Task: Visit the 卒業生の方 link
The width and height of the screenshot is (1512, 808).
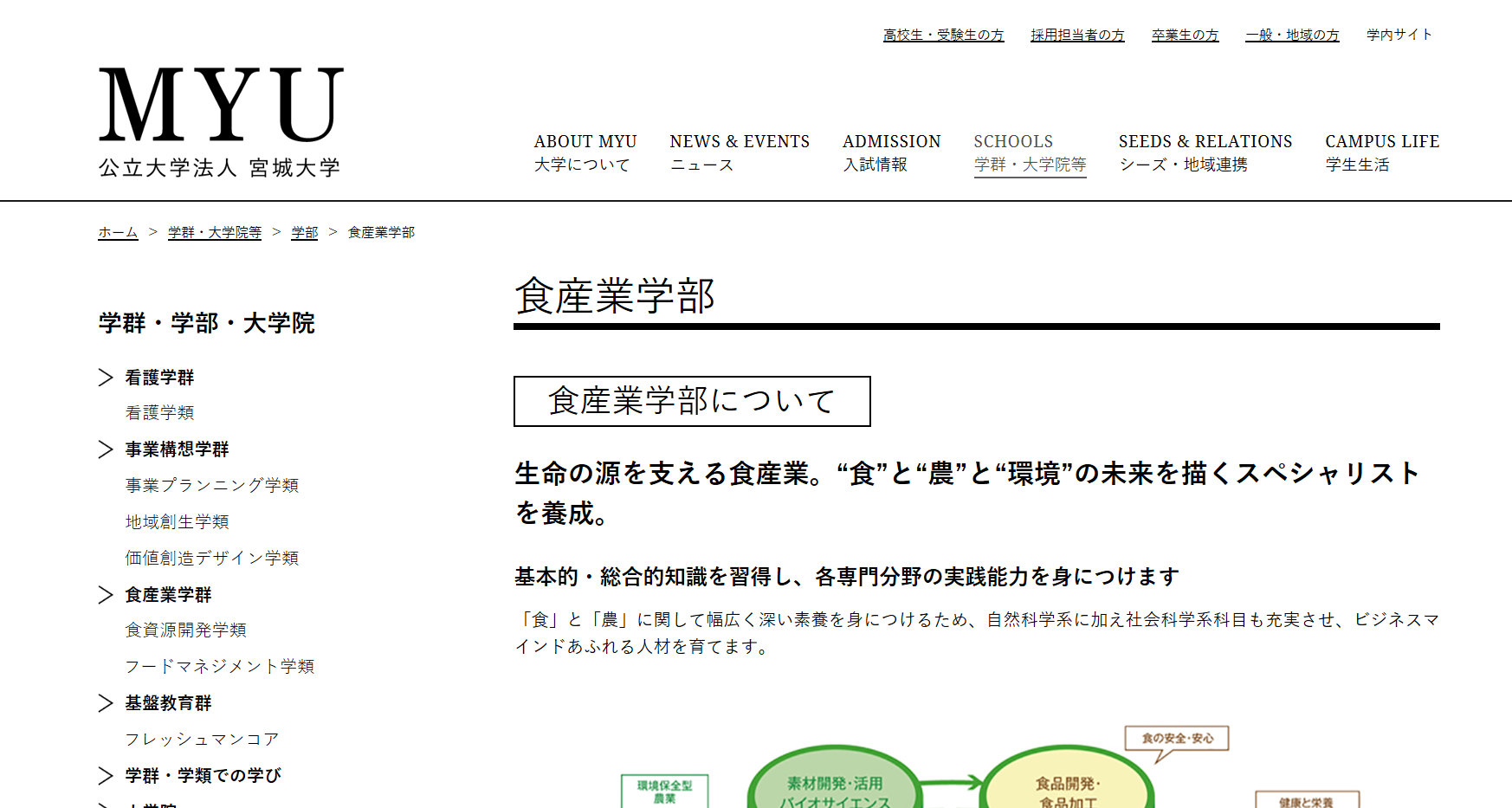Action: pos(1185,35)
